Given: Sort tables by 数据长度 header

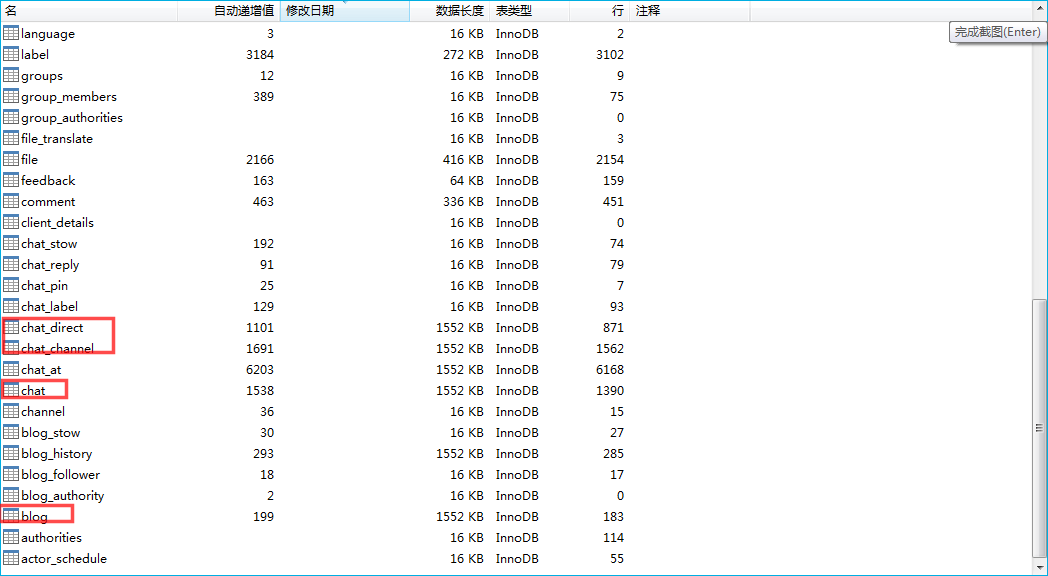Looking at the screenshot, I should (x=459, y=10).
